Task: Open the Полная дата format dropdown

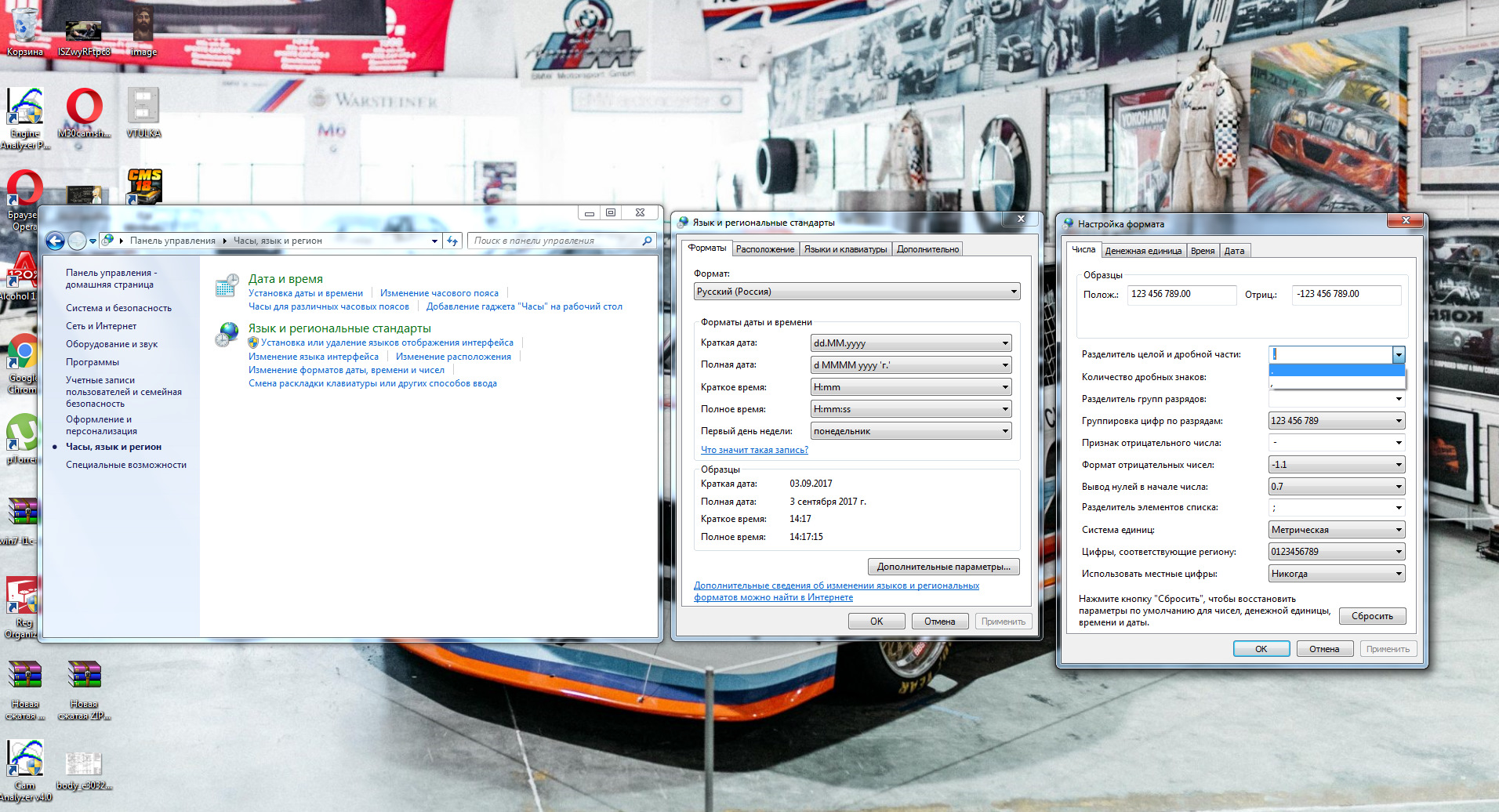Action: point(911,365)
